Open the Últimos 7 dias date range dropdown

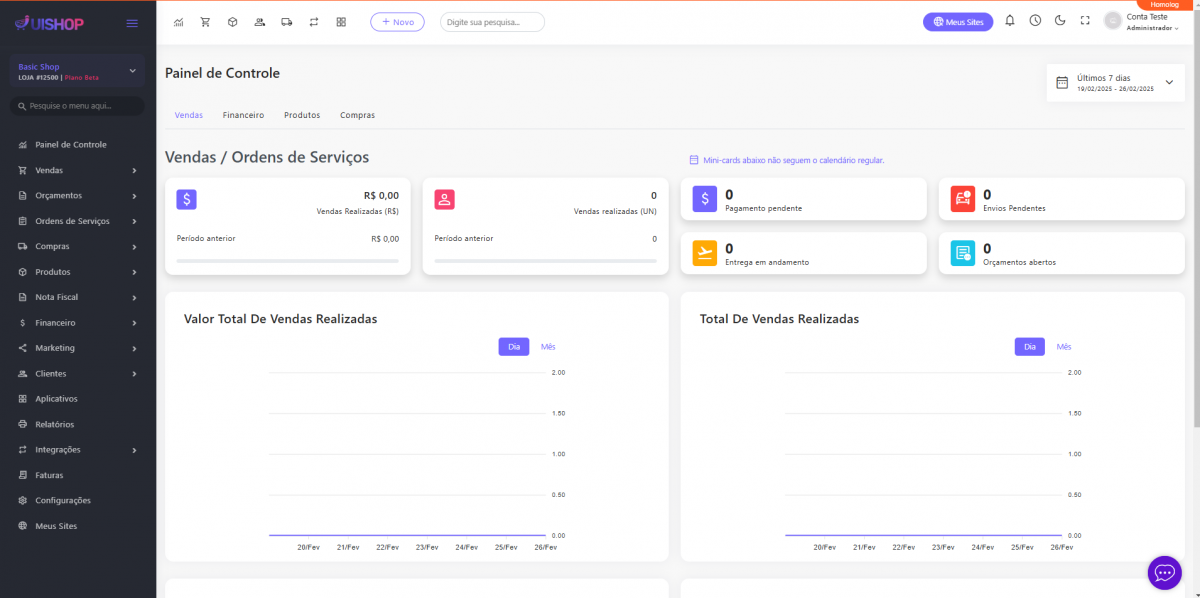1115,83
